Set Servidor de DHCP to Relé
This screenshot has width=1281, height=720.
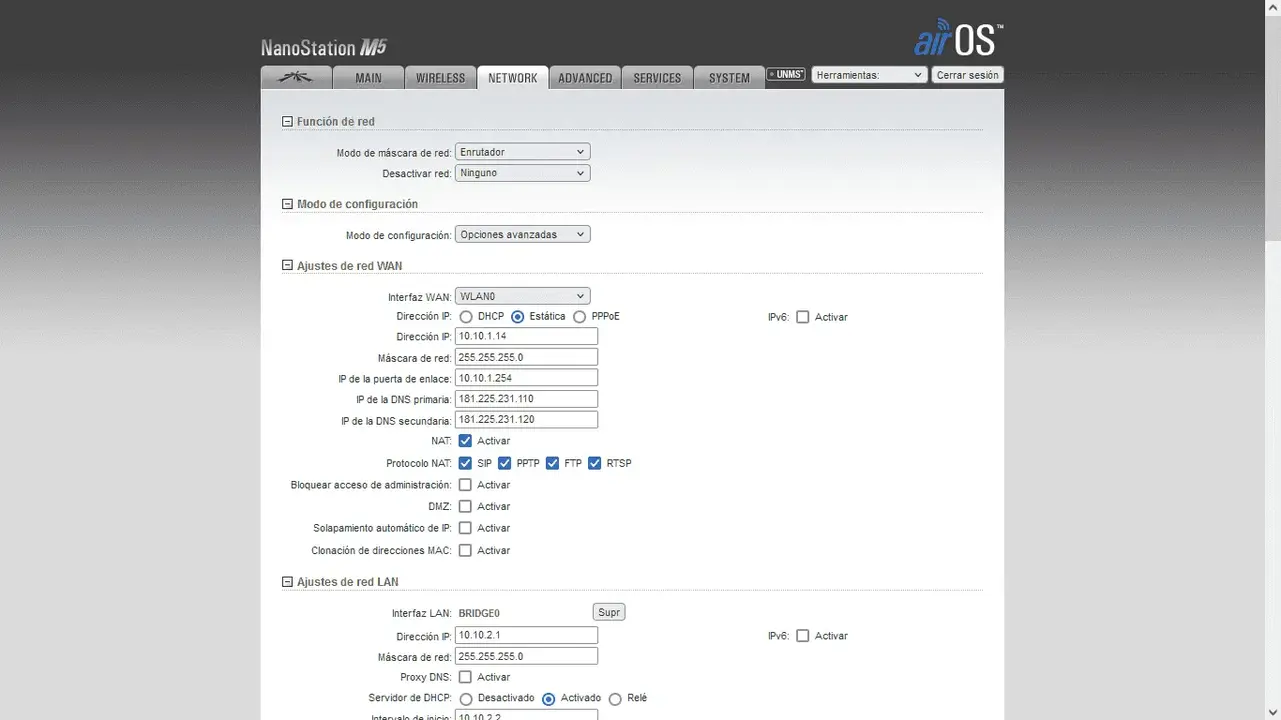pyautogui.click(x=615, y=699)
